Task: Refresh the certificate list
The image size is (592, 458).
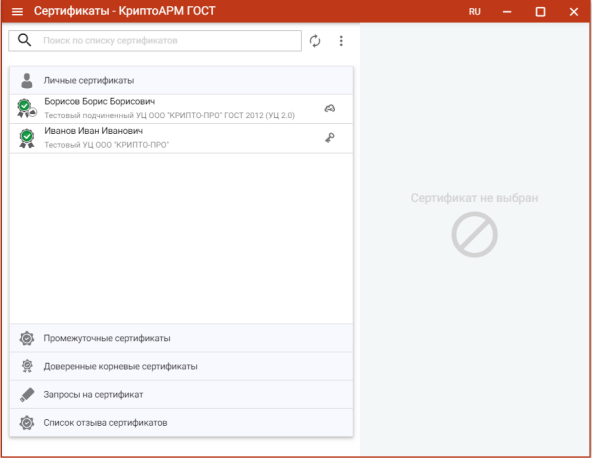Action: tap(315, 41)
